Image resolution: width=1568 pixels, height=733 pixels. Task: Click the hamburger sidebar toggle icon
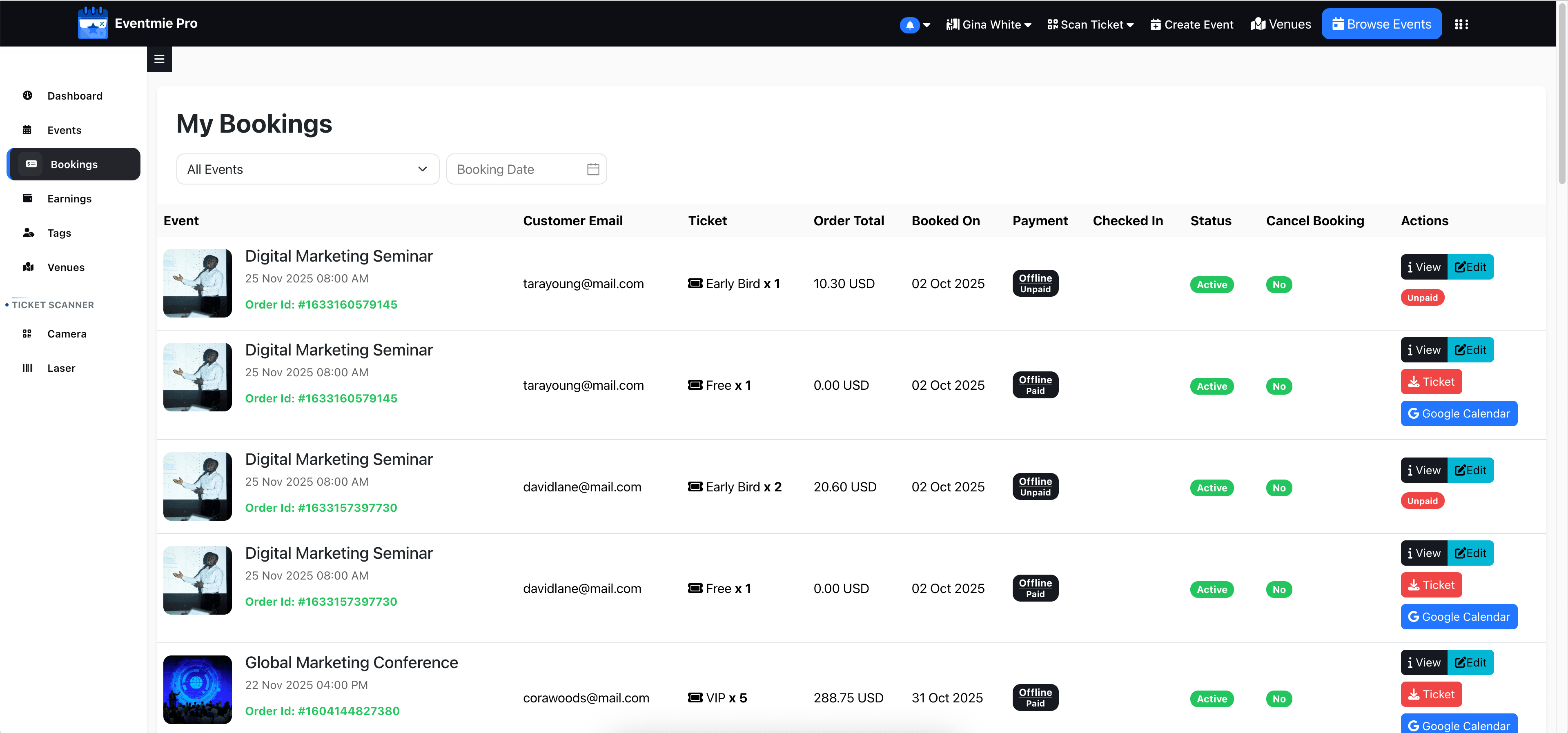pos(159,59)
